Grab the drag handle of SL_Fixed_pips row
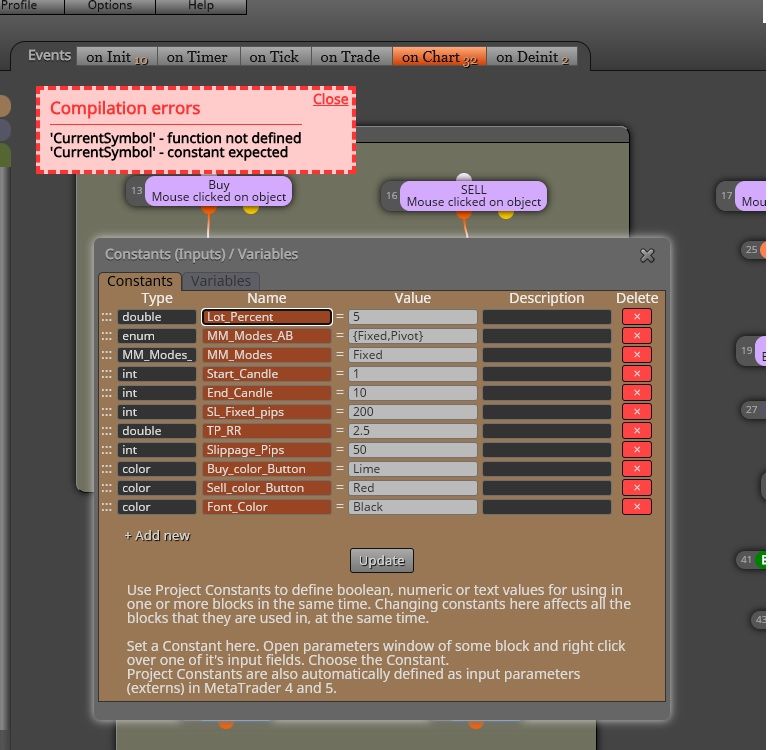Viewport: 770px width, 750px height. (x=107, y=412)
